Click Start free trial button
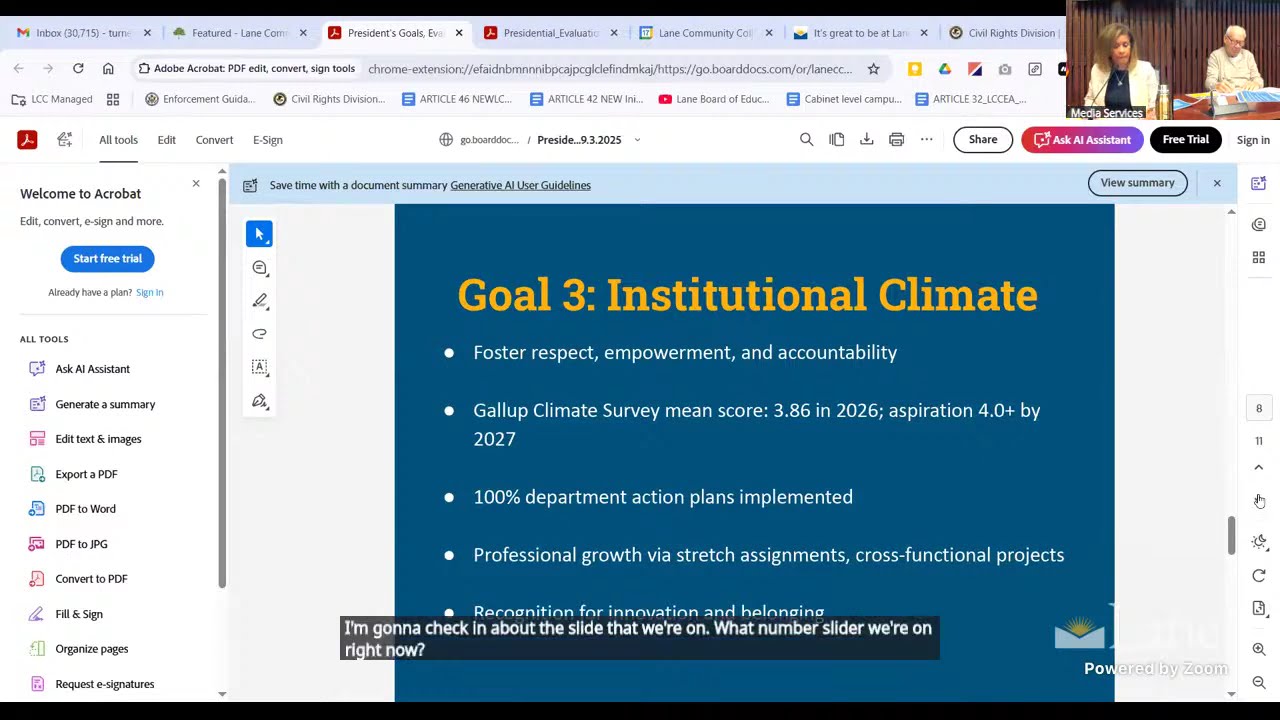Viewport: 1280px width, 720px height. pos(107,259)
